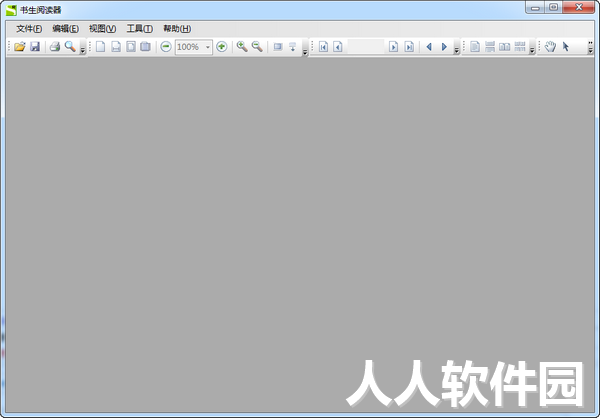Switch to continuous facing layout
Image resolution: width=600 pixels, height=418 pixels.
pos(520,47)
